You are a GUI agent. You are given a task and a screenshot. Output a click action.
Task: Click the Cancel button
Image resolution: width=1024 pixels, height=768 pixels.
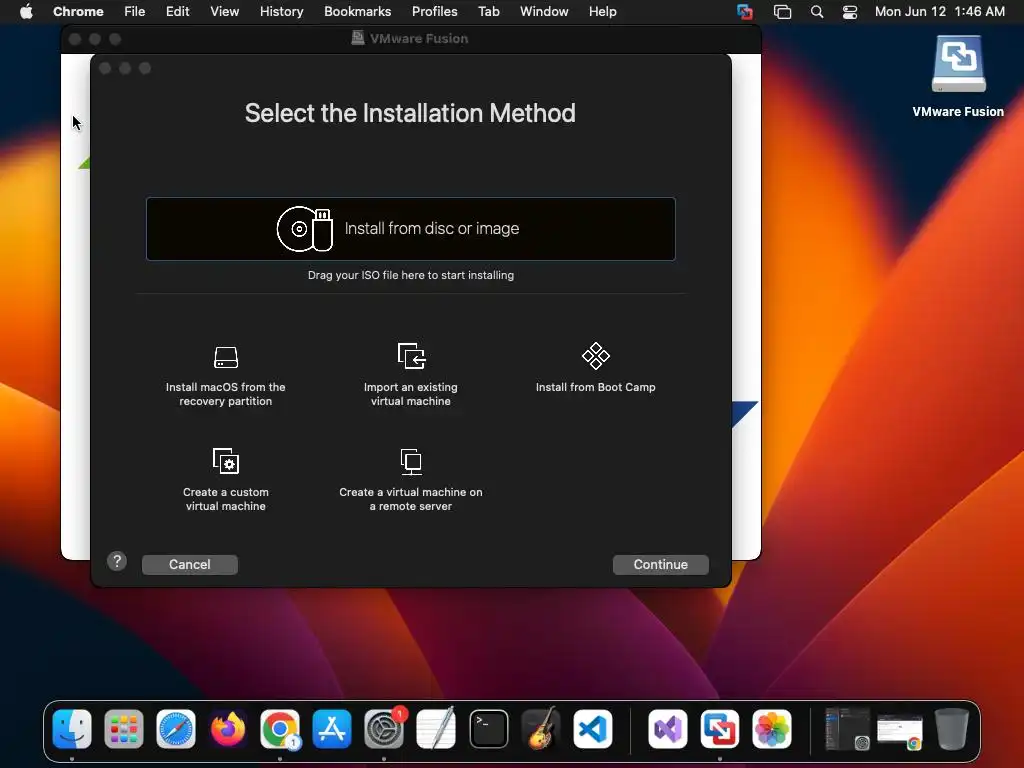(189, 564)
